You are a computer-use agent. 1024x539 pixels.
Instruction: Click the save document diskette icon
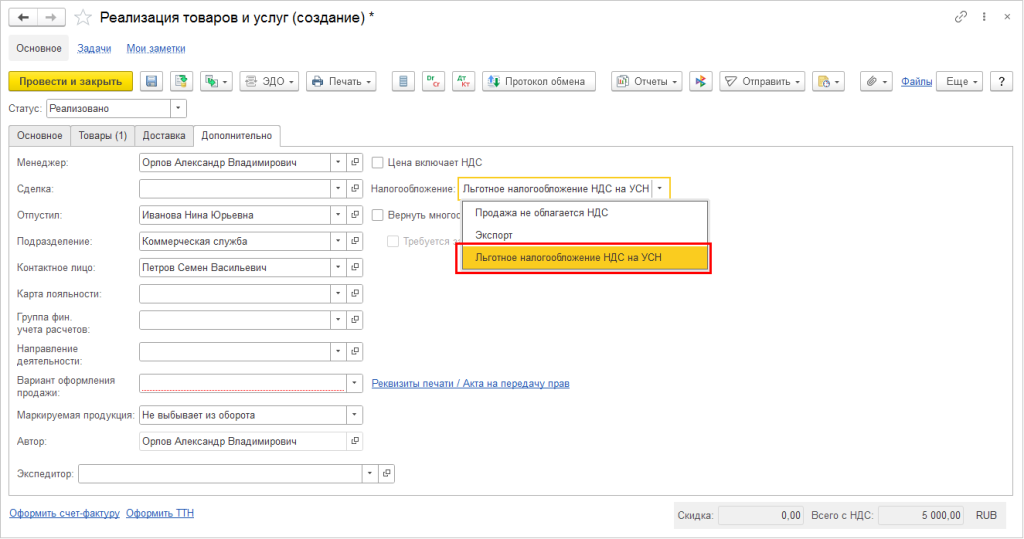152,82
